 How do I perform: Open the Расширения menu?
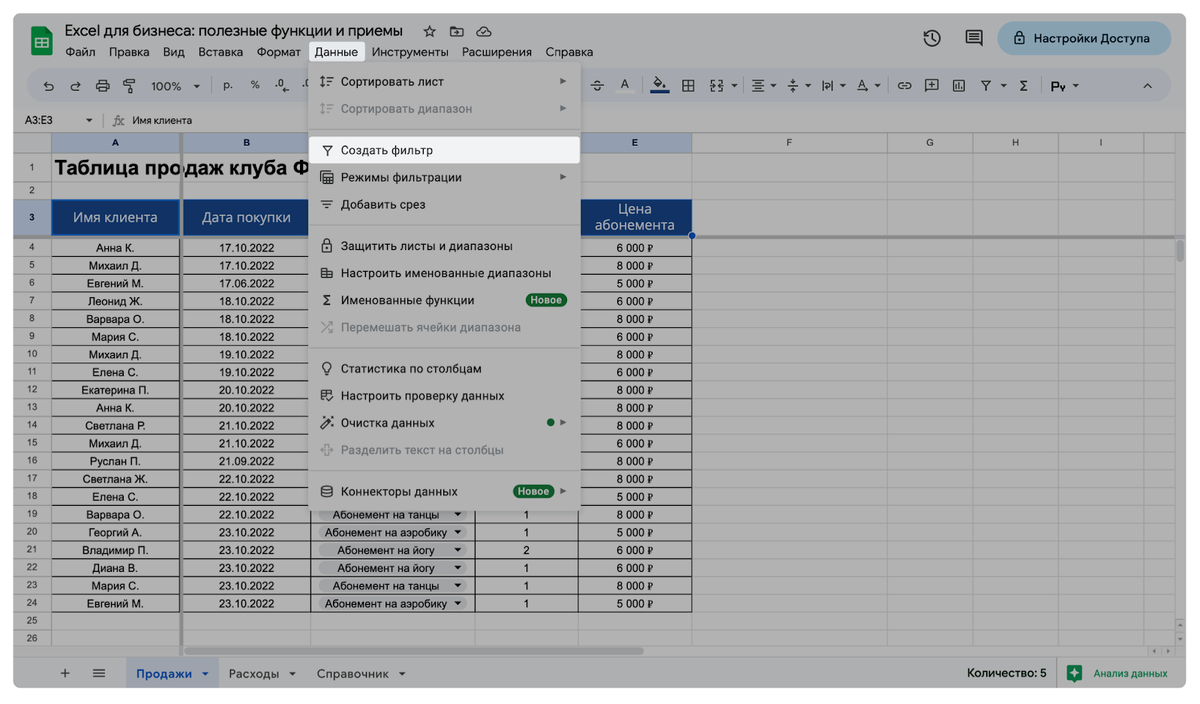click(497, 52)
